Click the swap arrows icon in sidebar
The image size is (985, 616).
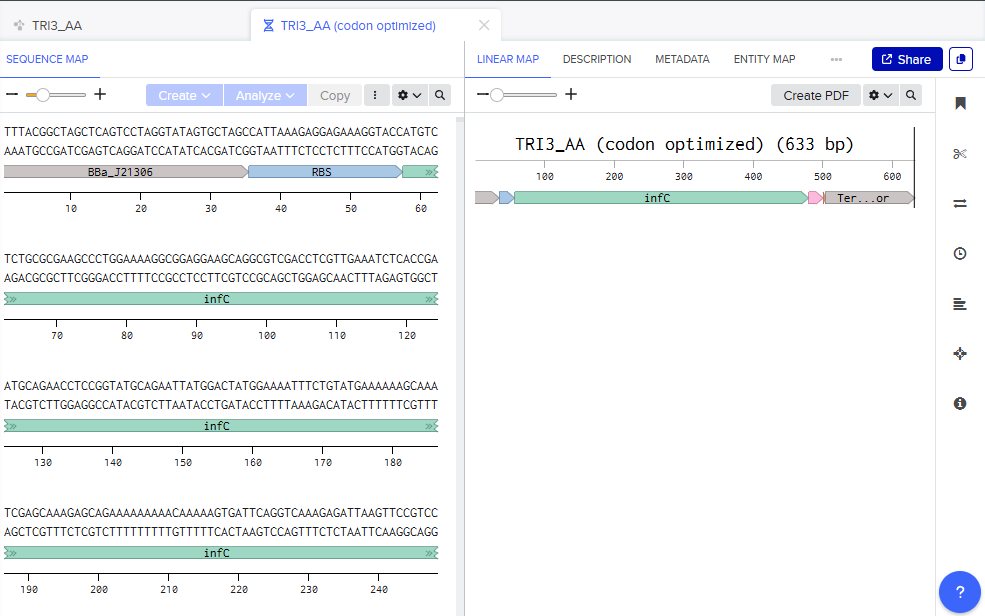960,203
